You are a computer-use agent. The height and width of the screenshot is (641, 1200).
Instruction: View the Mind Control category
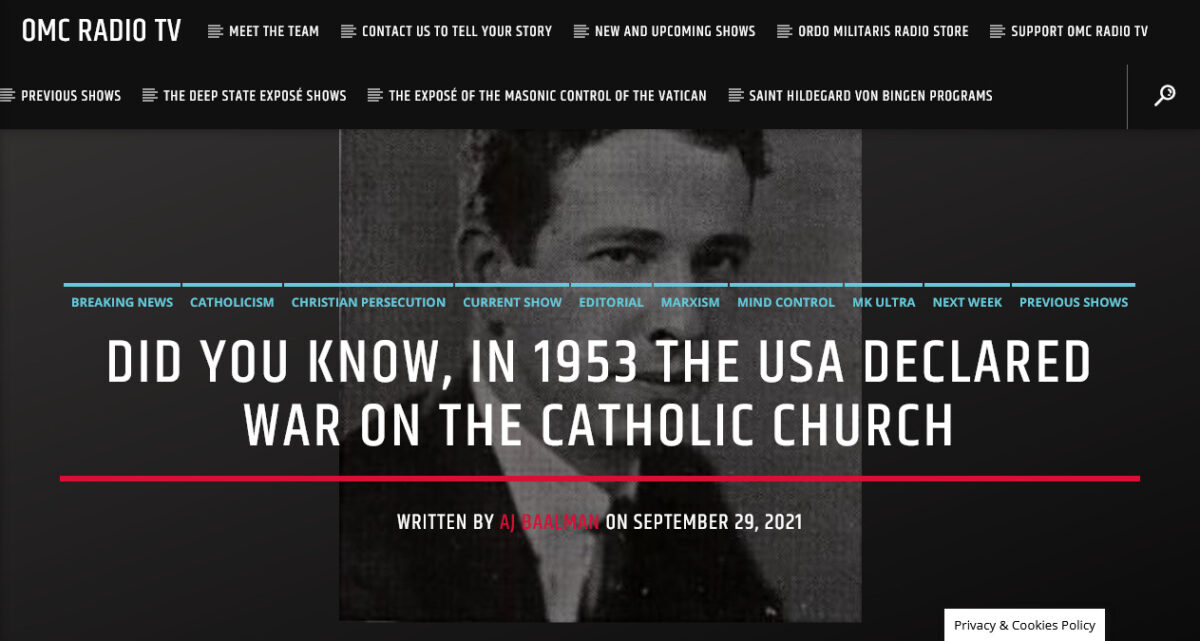pyautogui.click(x=785, y=302)
